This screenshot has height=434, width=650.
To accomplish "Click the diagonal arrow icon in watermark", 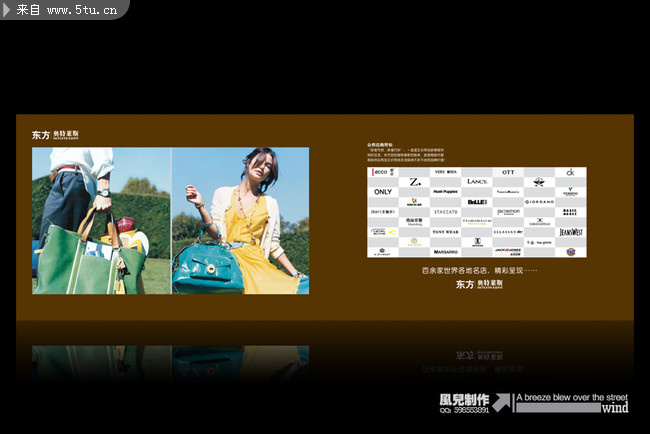I will coord(503,402).
